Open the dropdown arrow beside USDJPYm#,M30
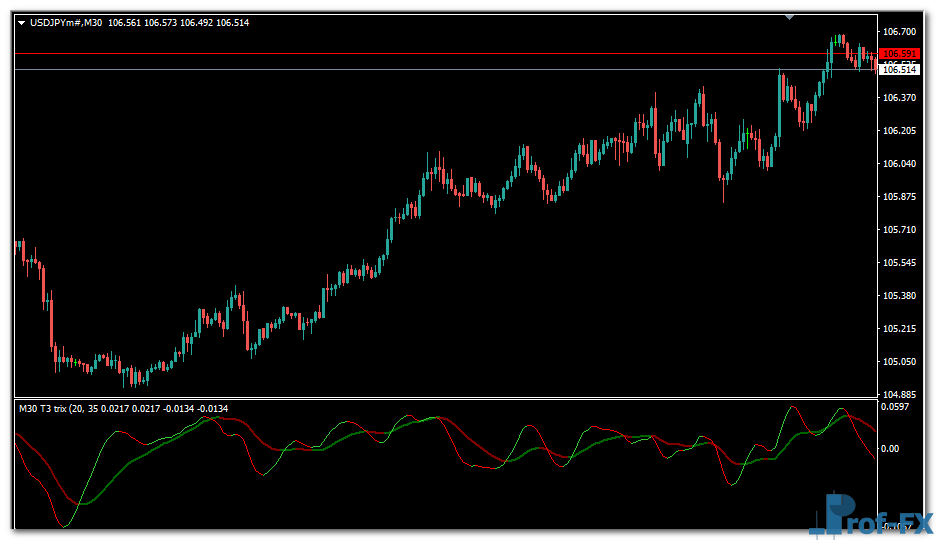936x540 pixels. click(21, 22)
